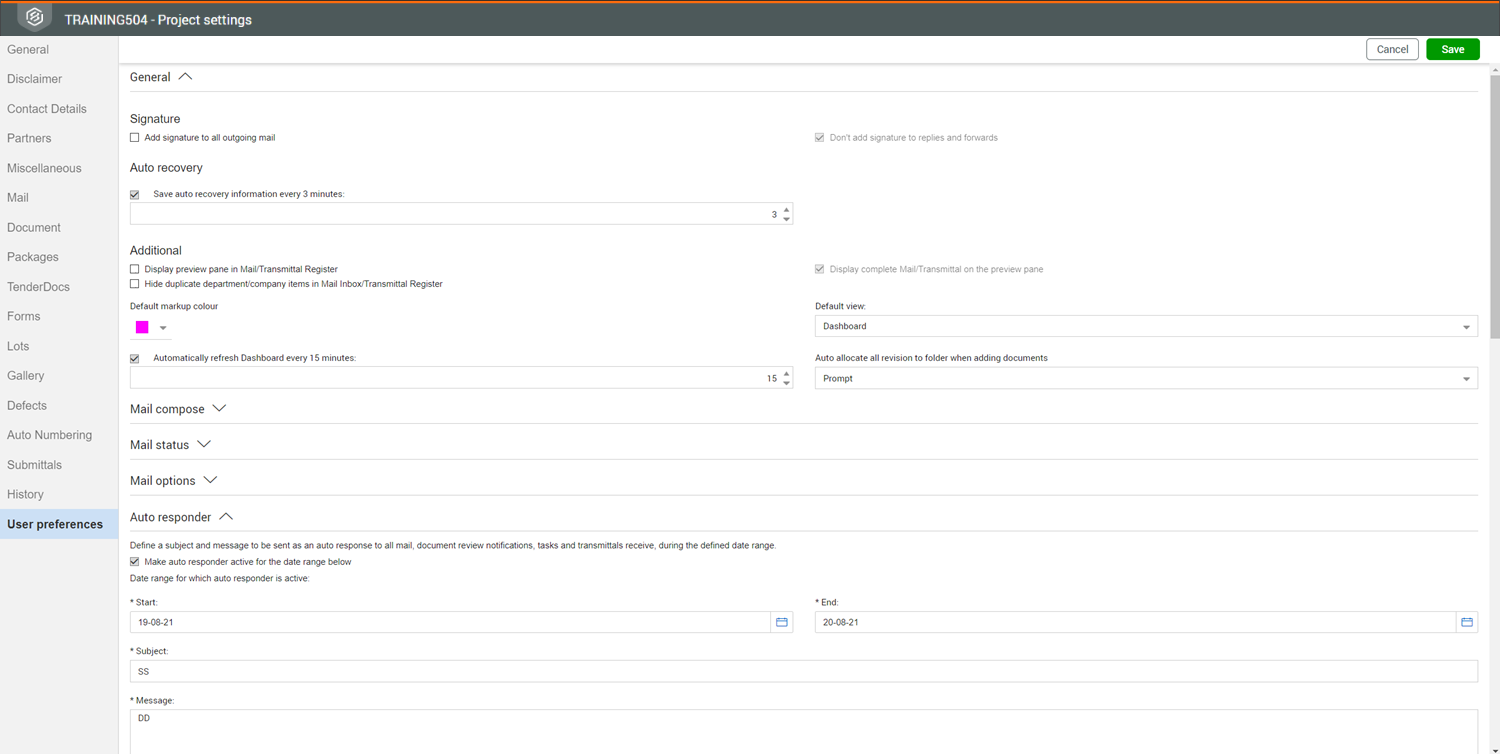1500x755 pixels.
Task: Click into the Subject text field
Action: click(x=804, y=671)
